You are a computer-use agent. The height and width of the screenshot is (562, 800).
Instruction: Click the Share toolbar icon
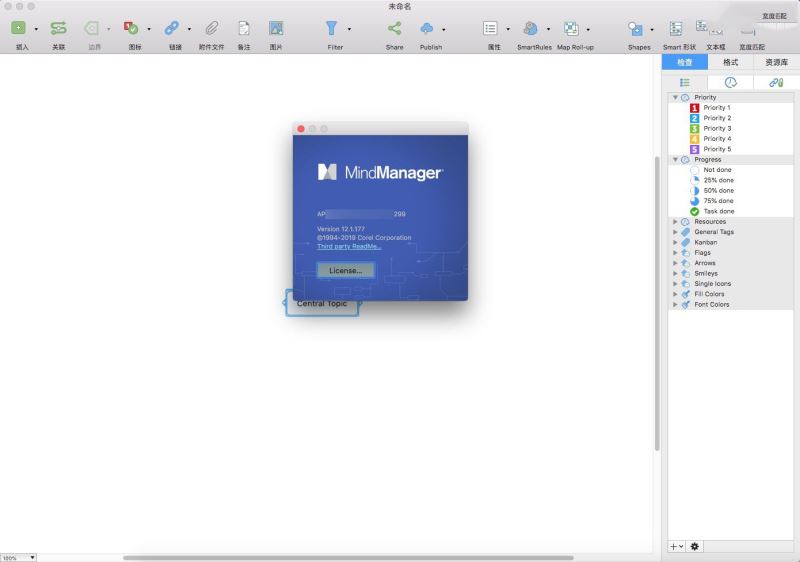(394, 28)
